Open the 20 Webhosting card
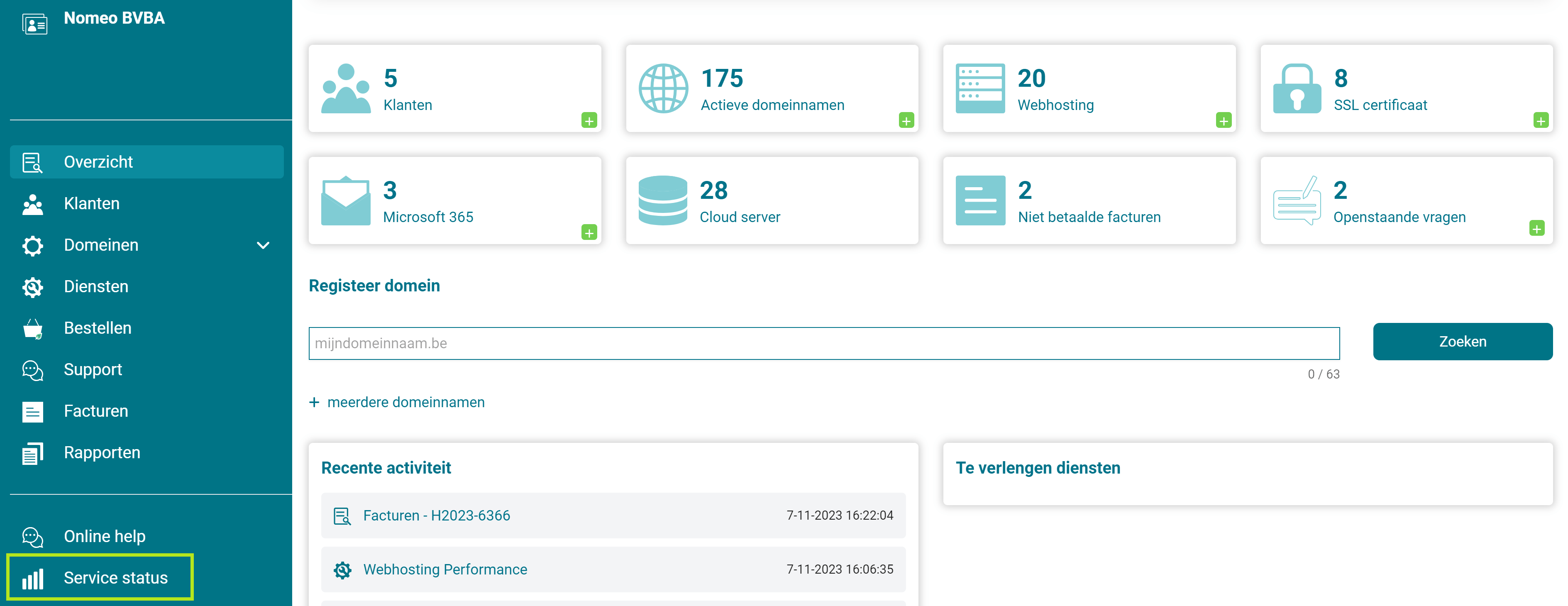 click(1089, 88)
